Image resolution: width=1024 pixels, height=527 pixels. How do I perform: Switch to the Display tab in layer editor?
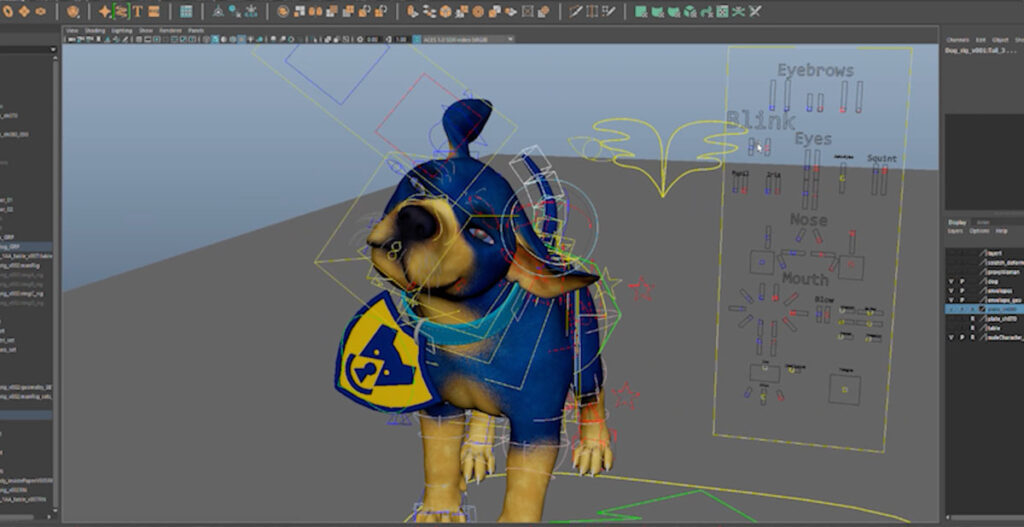[x=957, y=222]
